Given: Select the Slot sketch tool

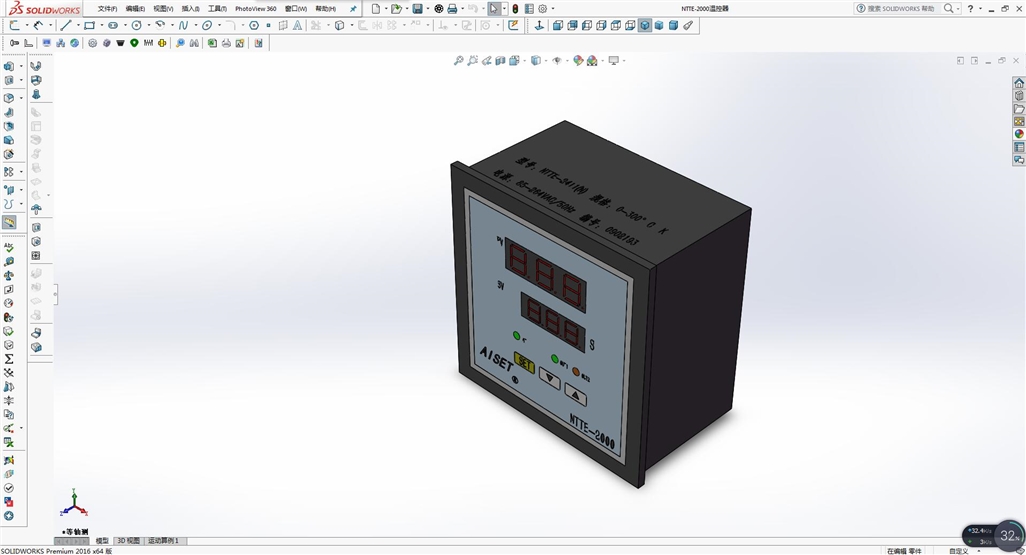Looking at the screenshot, I should click(113, 26).
